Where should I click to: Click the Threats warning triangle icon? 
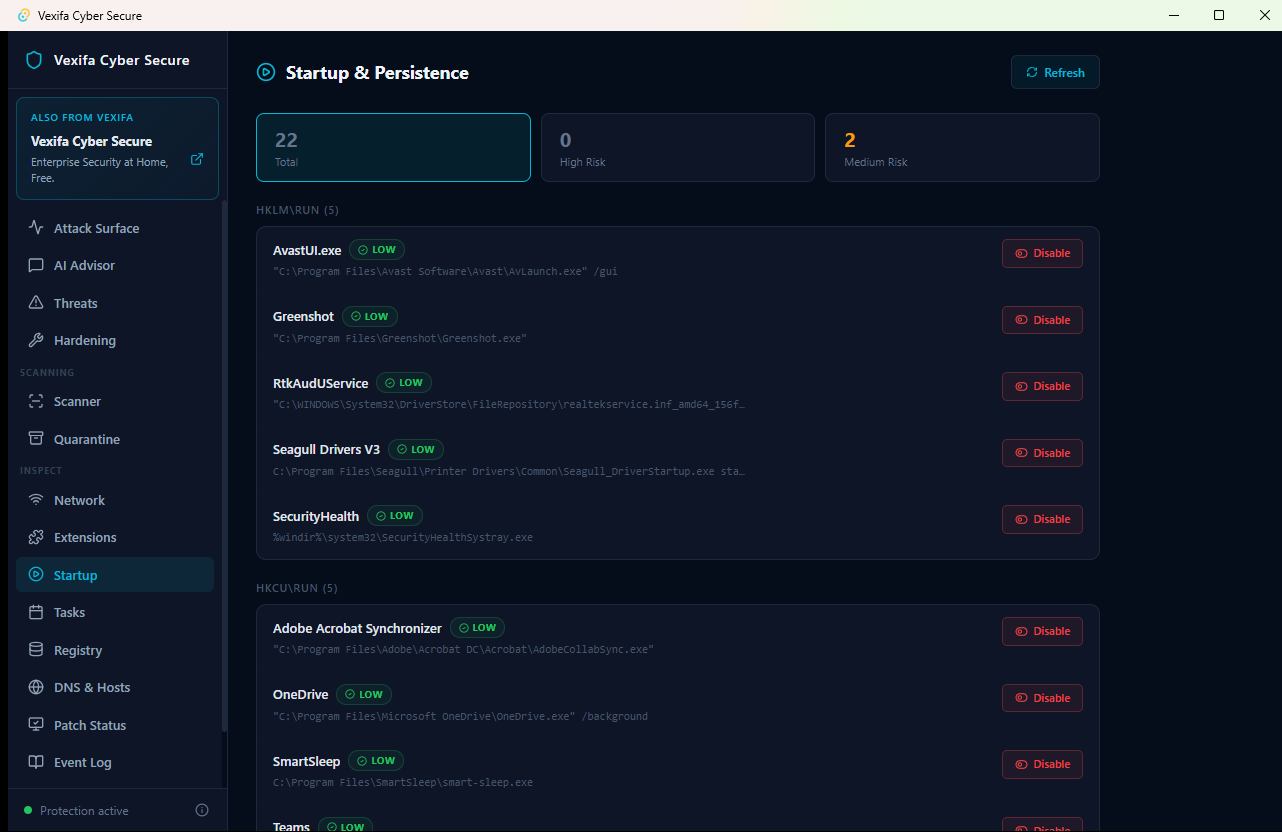click(x=36, y=303)
